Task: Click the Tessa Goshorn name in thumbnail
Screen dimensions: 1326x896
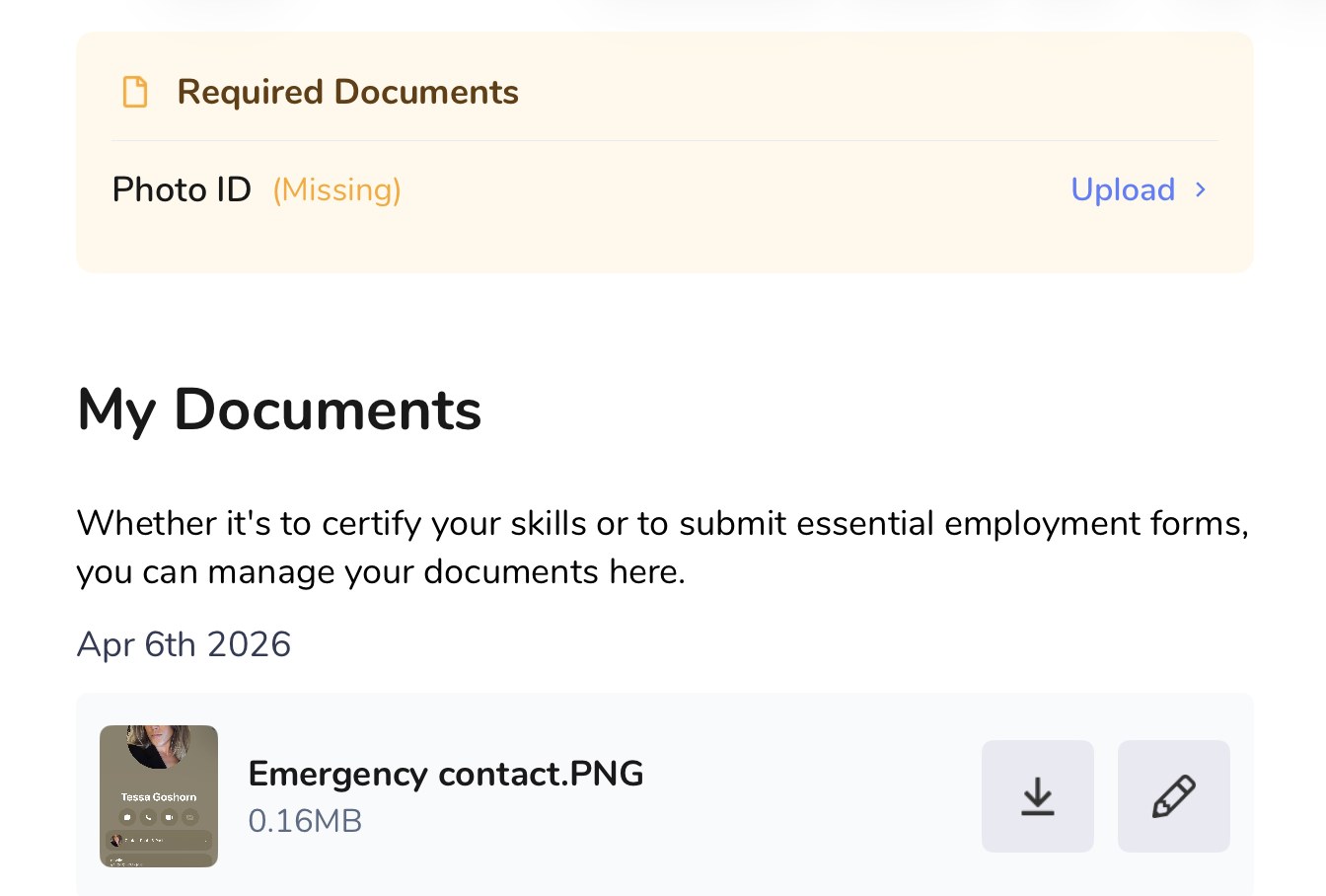Action: [159, 796]
